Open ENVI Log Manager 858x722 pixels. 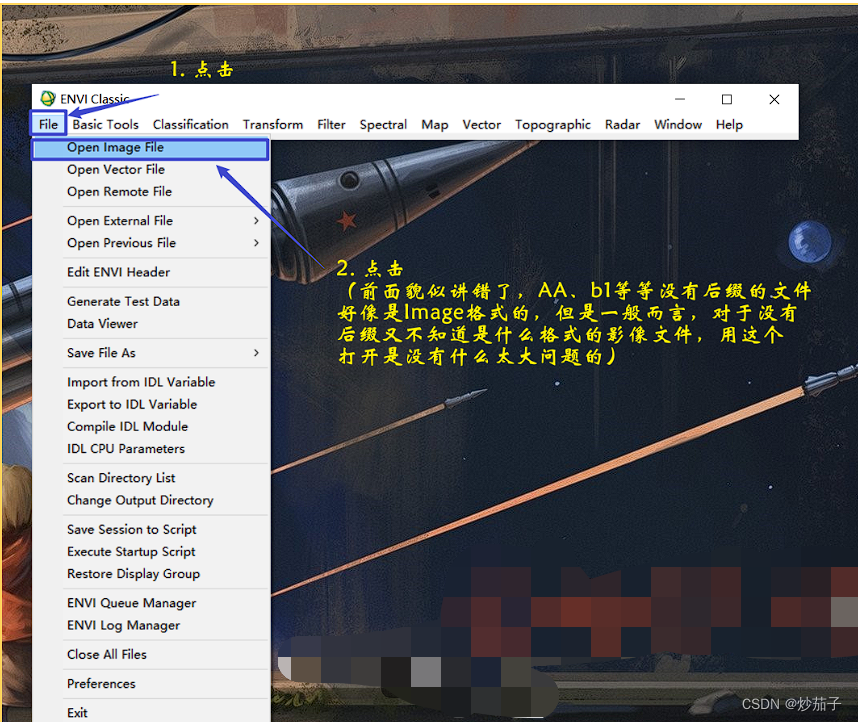pyautogui.click(x=150, y=625)
